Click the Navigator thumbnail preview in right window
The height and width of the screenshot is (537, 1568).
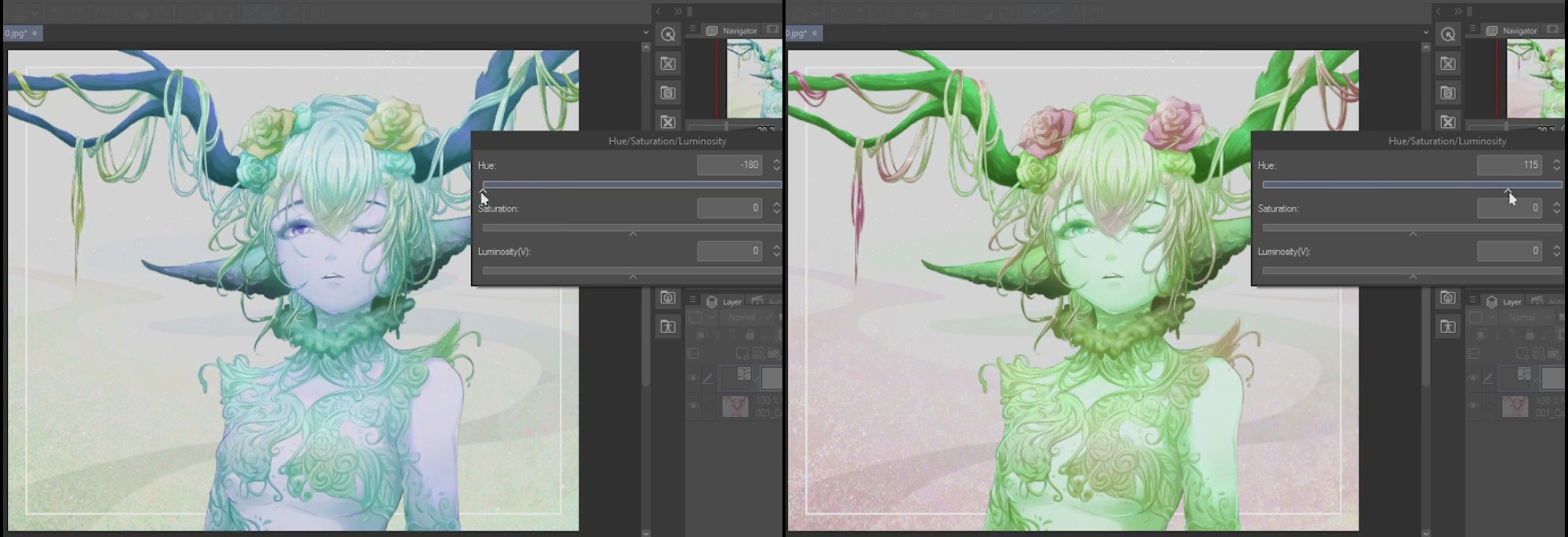coord(1534,78)
